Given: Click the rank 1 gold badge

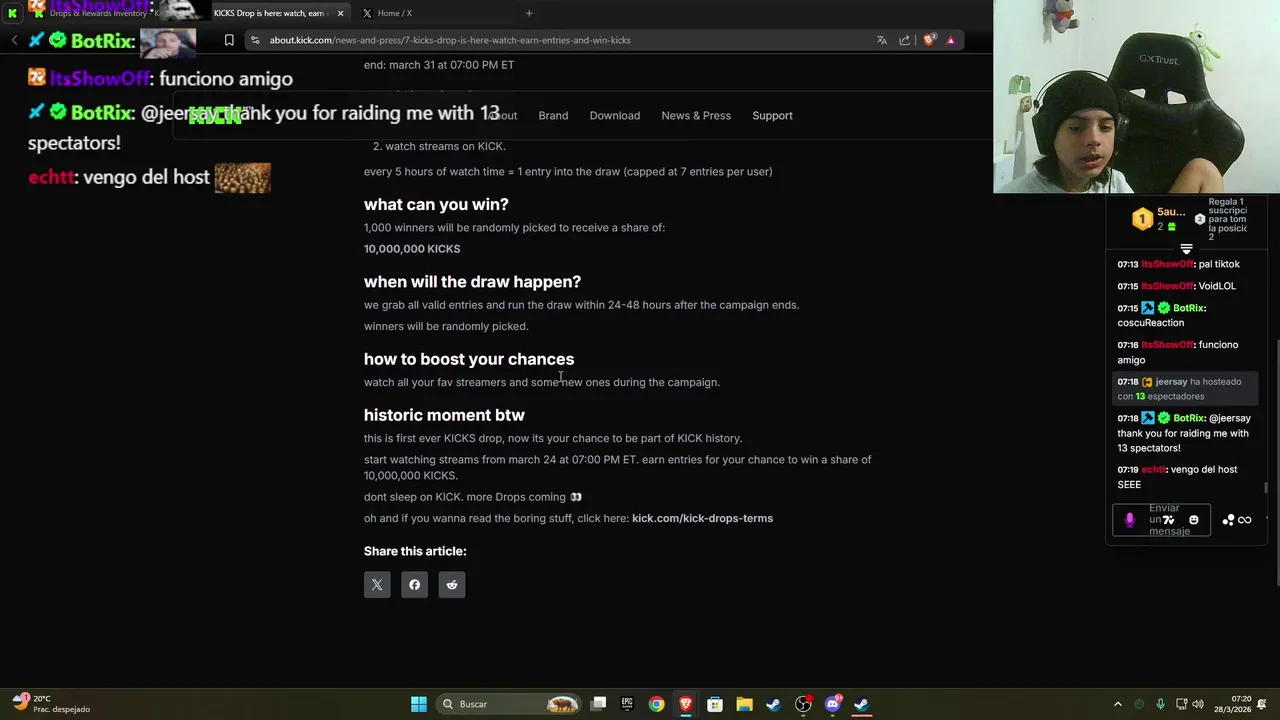Looking at the screenshot, I should click(x=1142, y=219).
